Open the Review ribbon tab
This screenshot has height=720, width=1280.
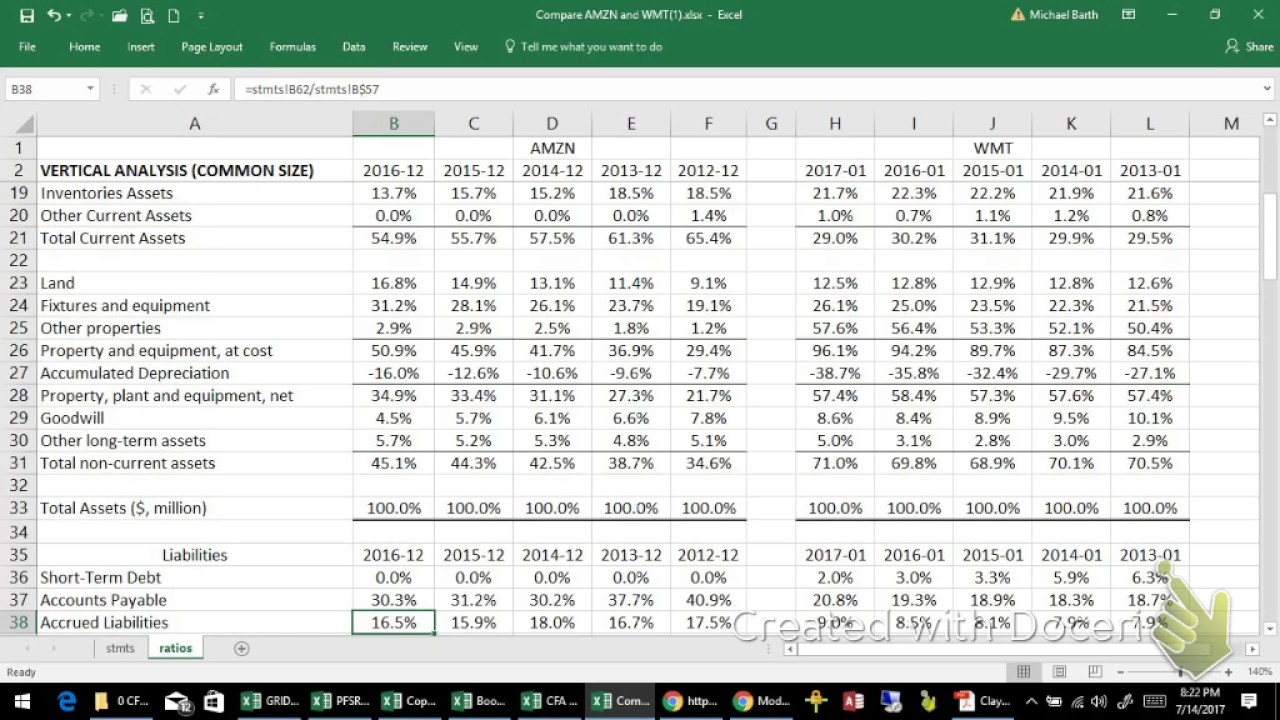click(x=410, y=47)
